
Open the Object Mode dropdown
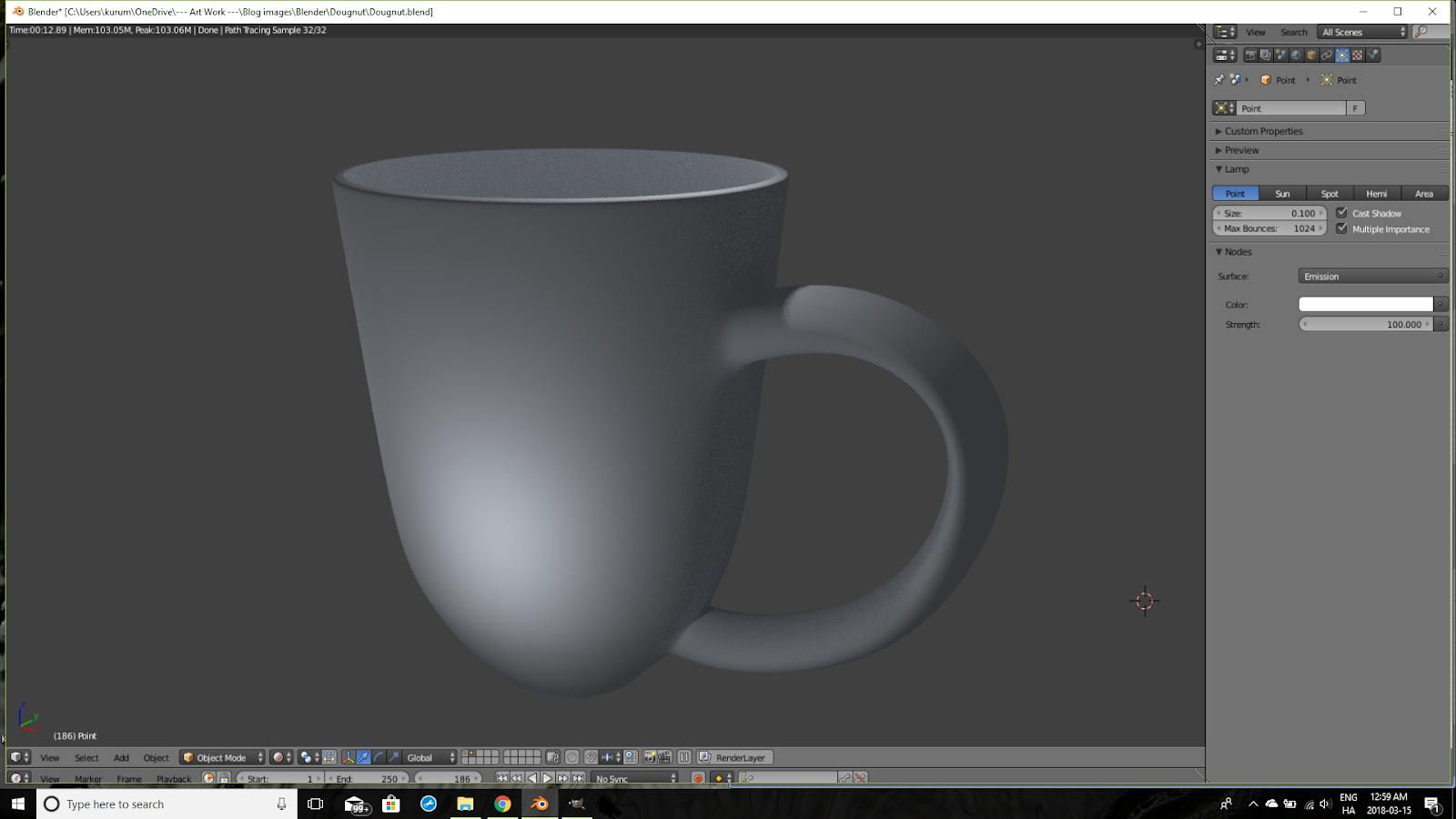221,757
